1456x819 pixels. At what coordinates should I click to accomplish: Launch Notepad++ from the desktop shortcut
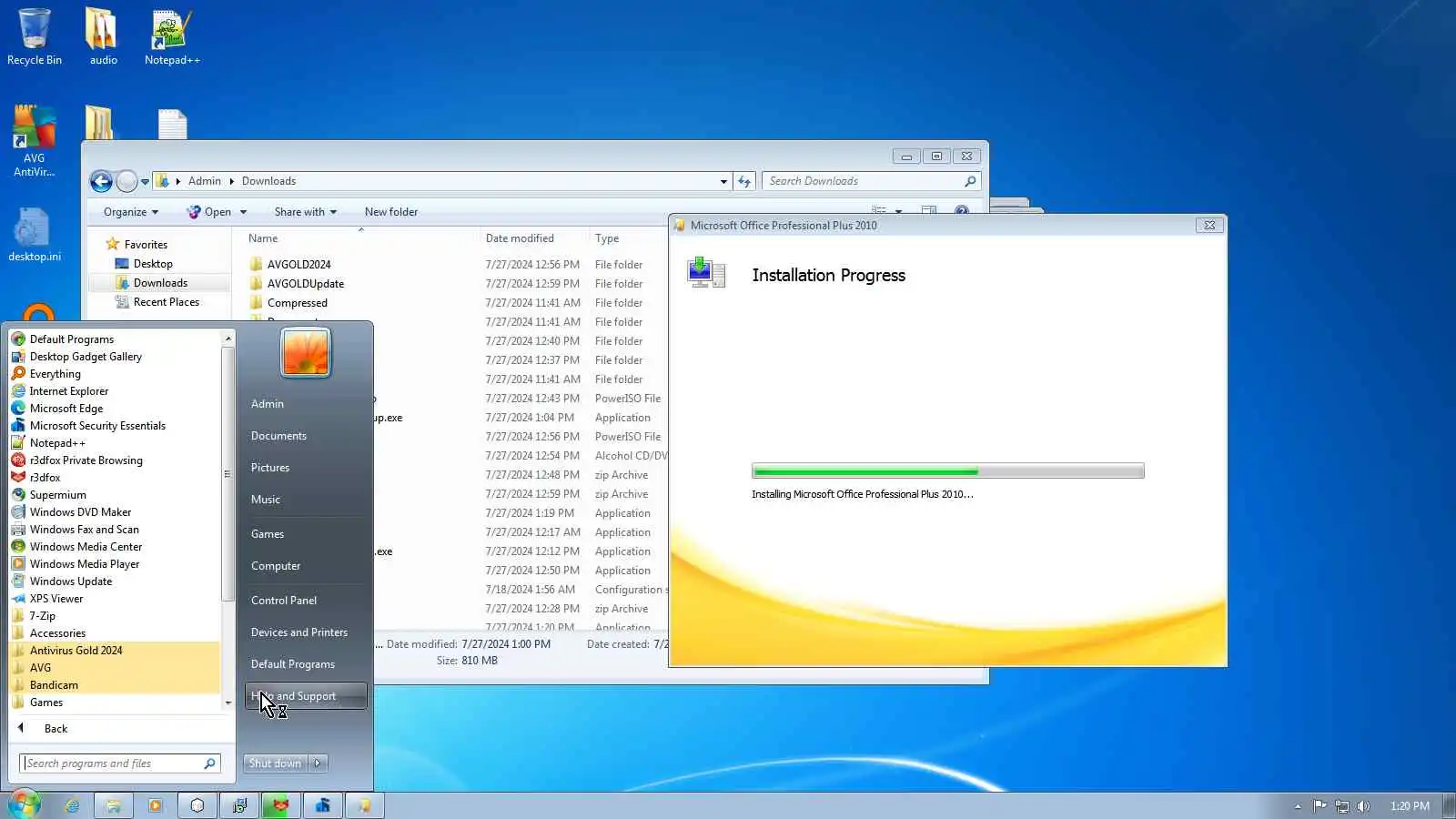pyautogui.click(x=172, y=36)
